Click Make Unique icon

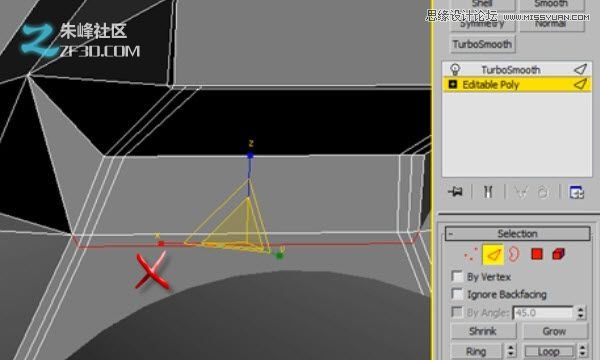click(x=521, y=192)
